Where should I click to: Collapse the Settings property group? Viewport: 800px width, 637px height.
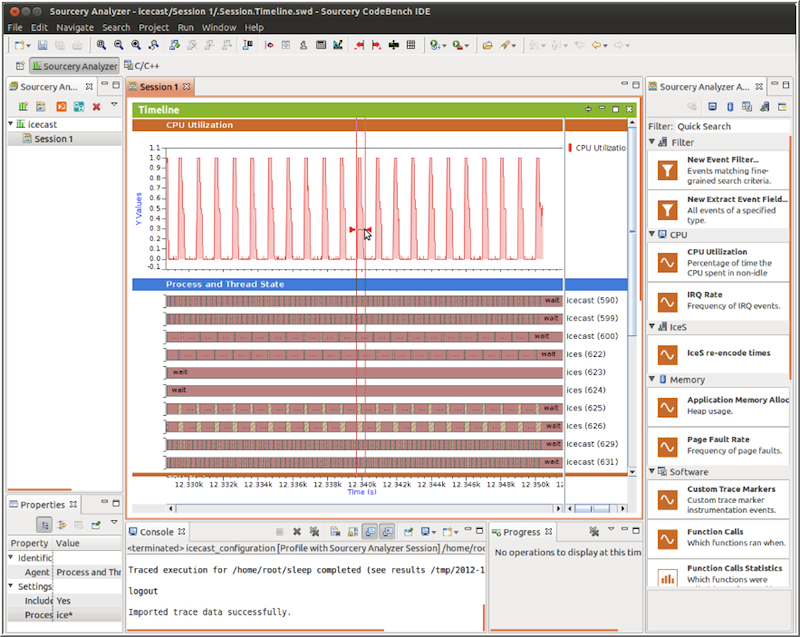tap(11, 586)
